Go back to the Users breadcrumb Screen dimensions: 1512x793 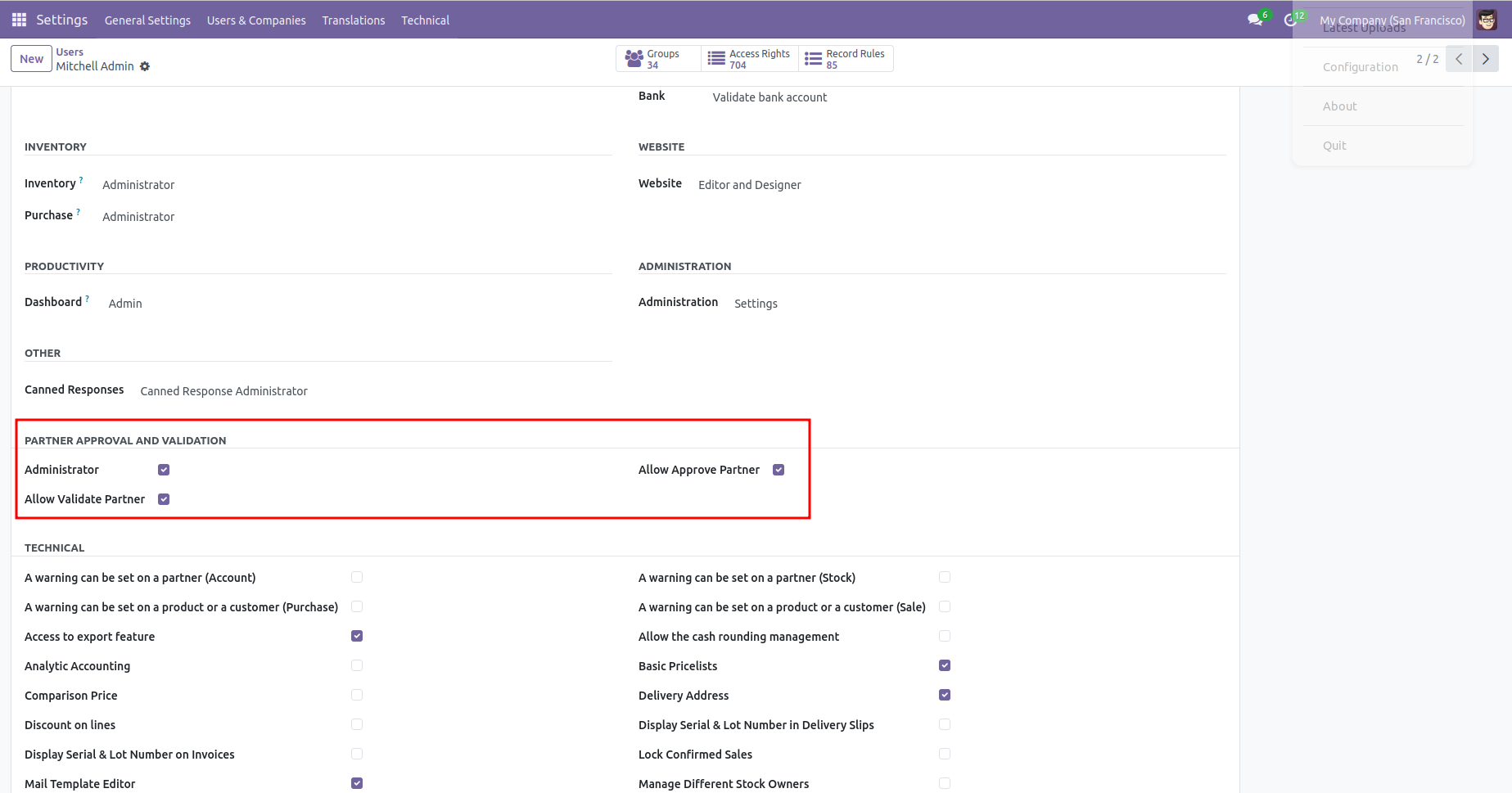(70, 52)
